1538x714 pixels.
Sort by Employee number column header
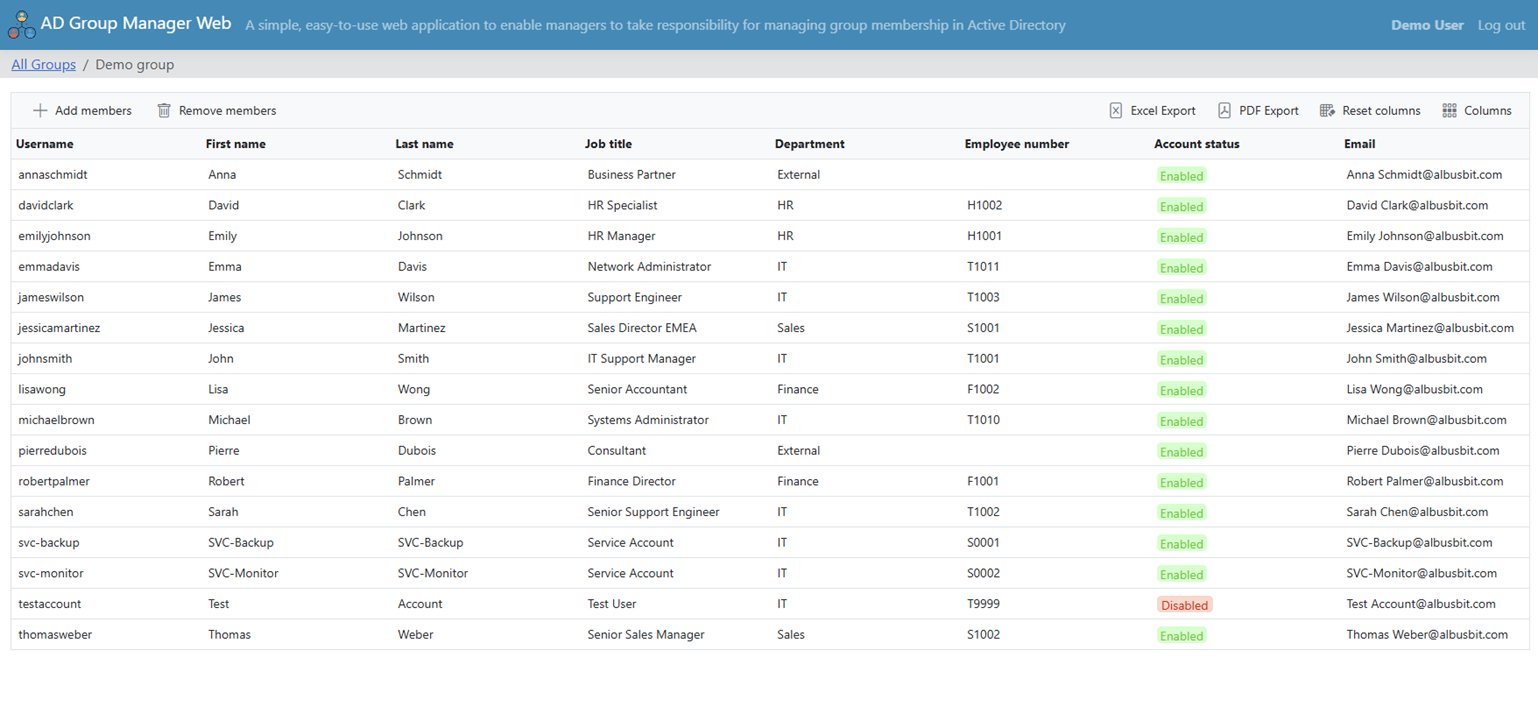click(x=1016, y=144)
